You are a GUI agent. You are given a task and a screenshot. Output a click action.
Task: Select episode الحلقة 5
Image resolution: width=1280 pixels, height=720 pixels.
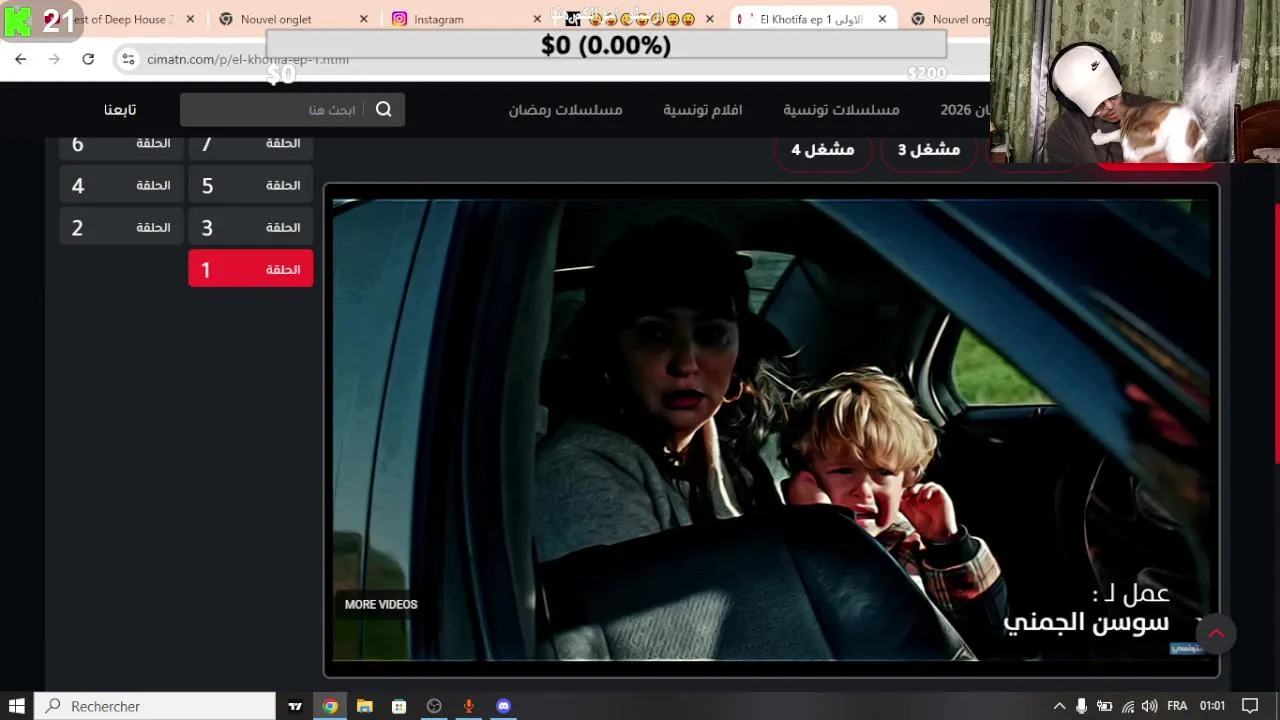pos(251,185)
